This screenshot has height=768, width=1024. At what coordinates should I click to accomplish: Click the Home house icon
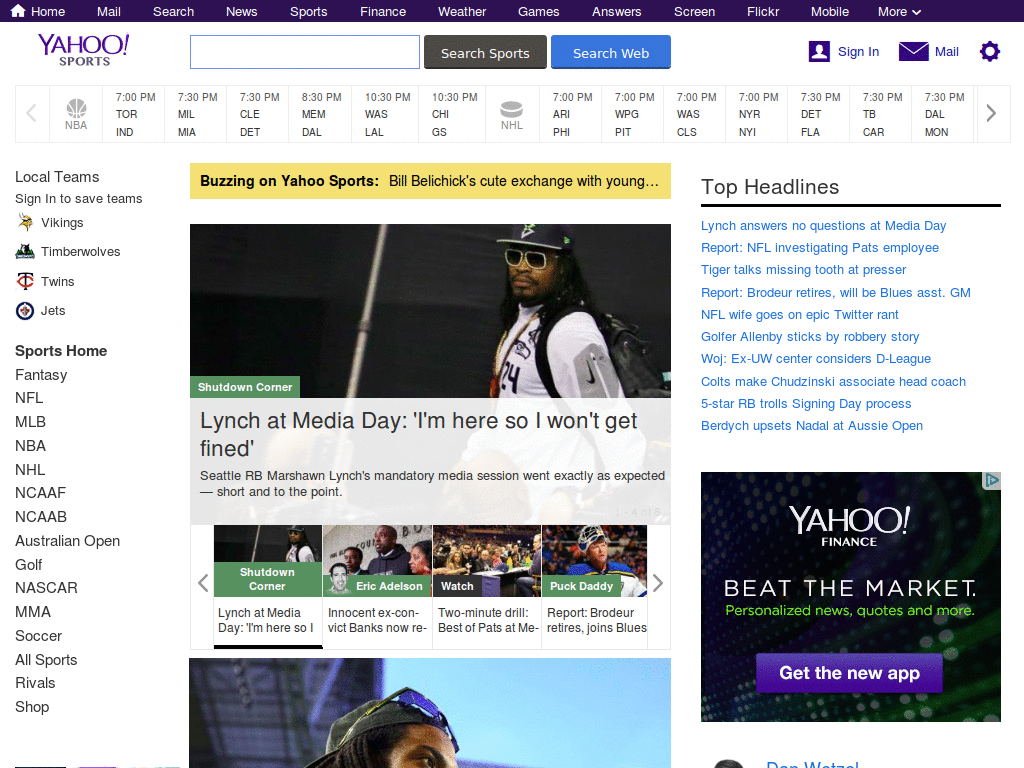pyautogui.click(x=18, y=11)
